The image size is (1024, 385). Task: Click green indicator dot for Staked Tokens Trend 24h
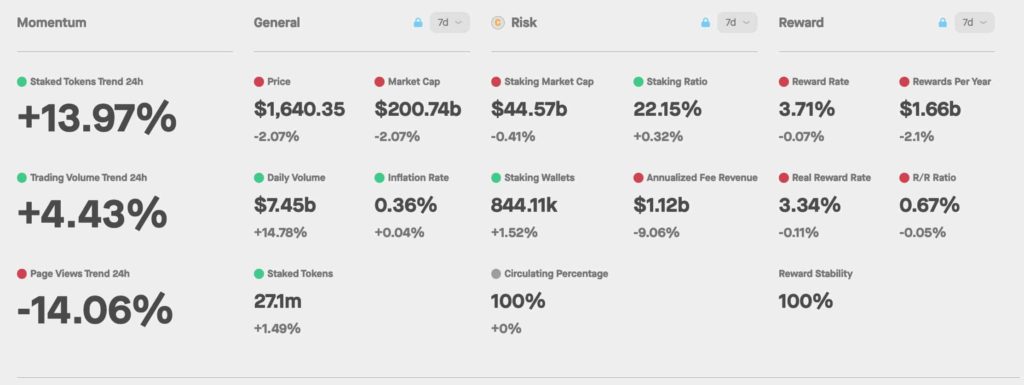coord(22,82)
